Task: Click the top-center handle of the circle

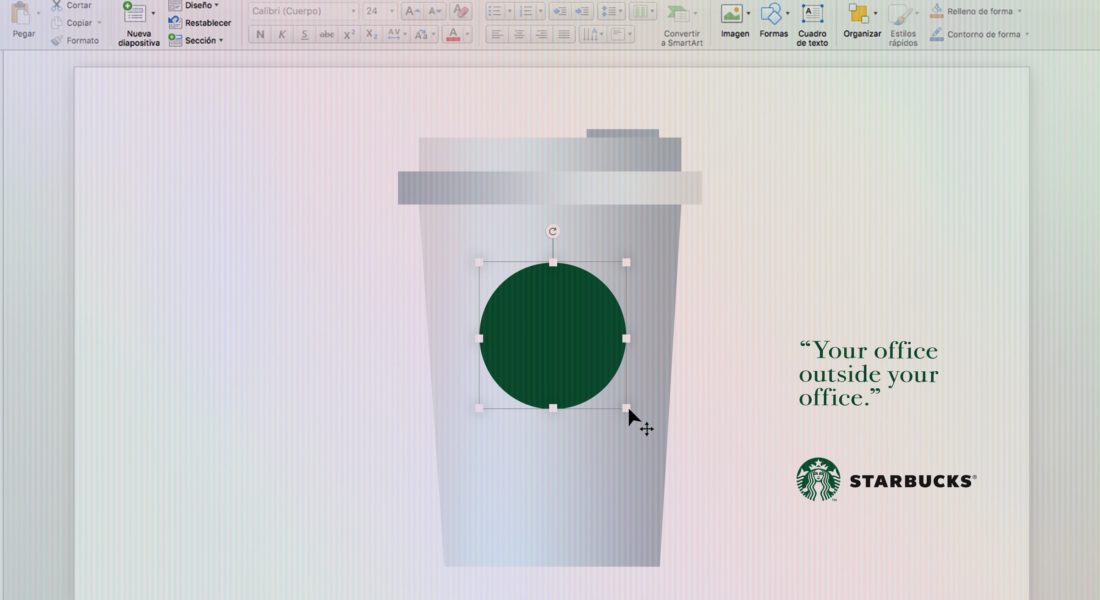Action: [x=553, y=262]
